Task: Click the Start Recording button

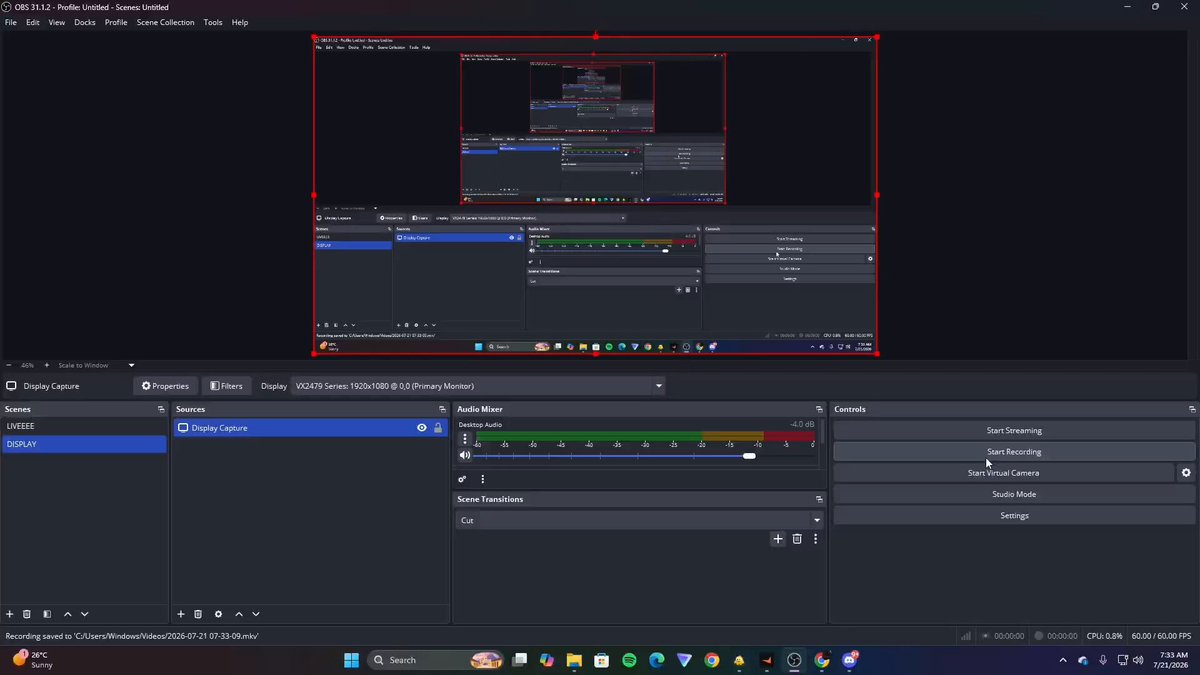Action: 1014,452
